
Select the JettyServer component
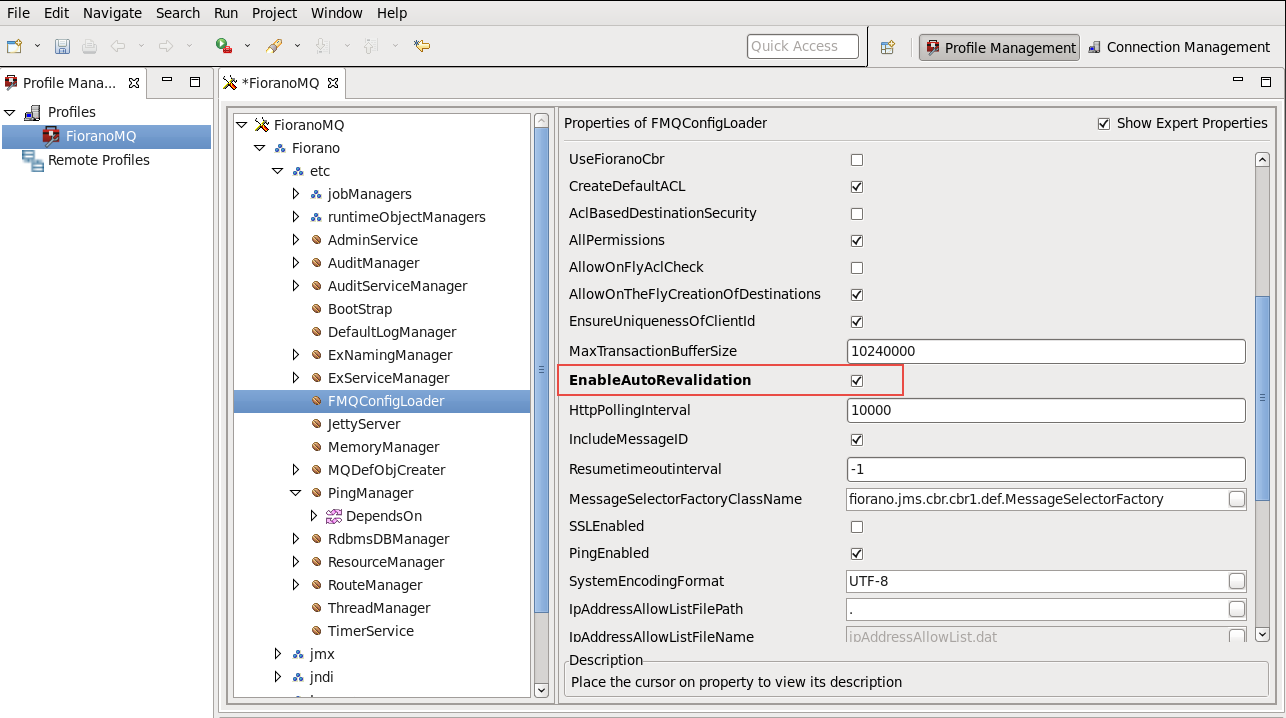(363, 424)
